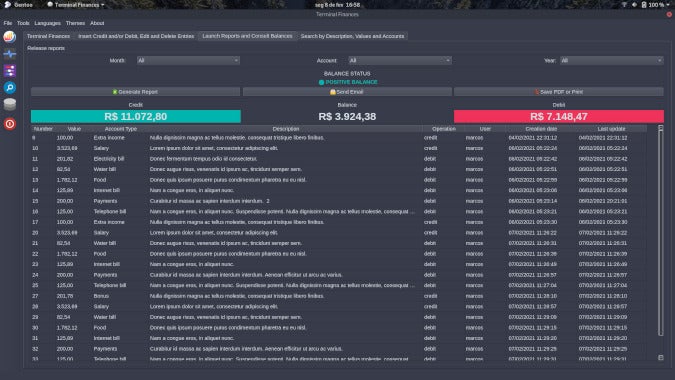Switch to the Terminal Finances tab
The width and height of the screenshot is (675, 380).
[x=48, y=36]
